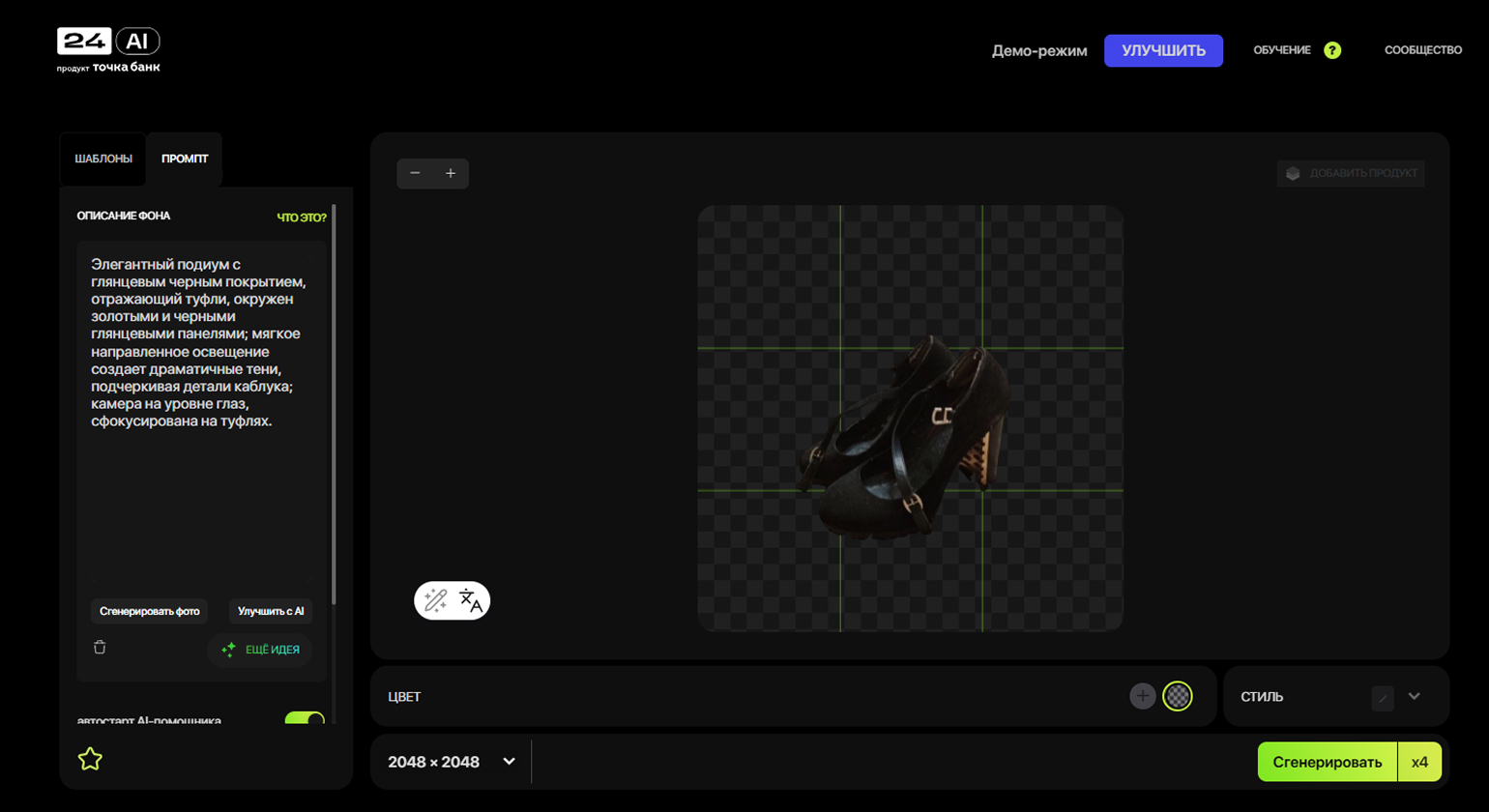Open help via green question mark icon
This screenshot has height=812, width=1489.
pos(1332,50)
